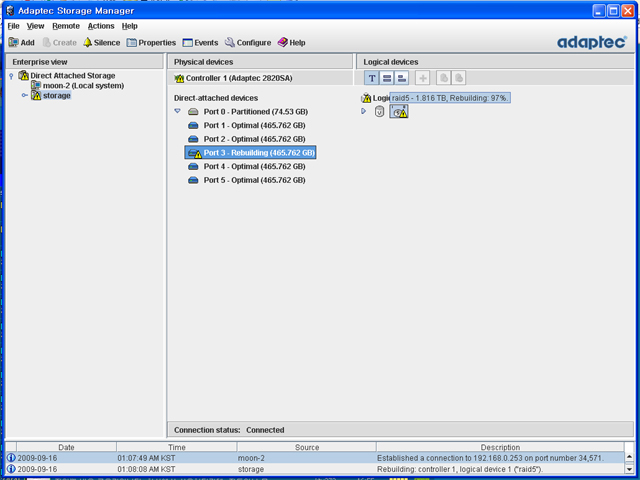
Task: Collapse the Direct Attached Storage tree node
Action: (x=11, y=76)
